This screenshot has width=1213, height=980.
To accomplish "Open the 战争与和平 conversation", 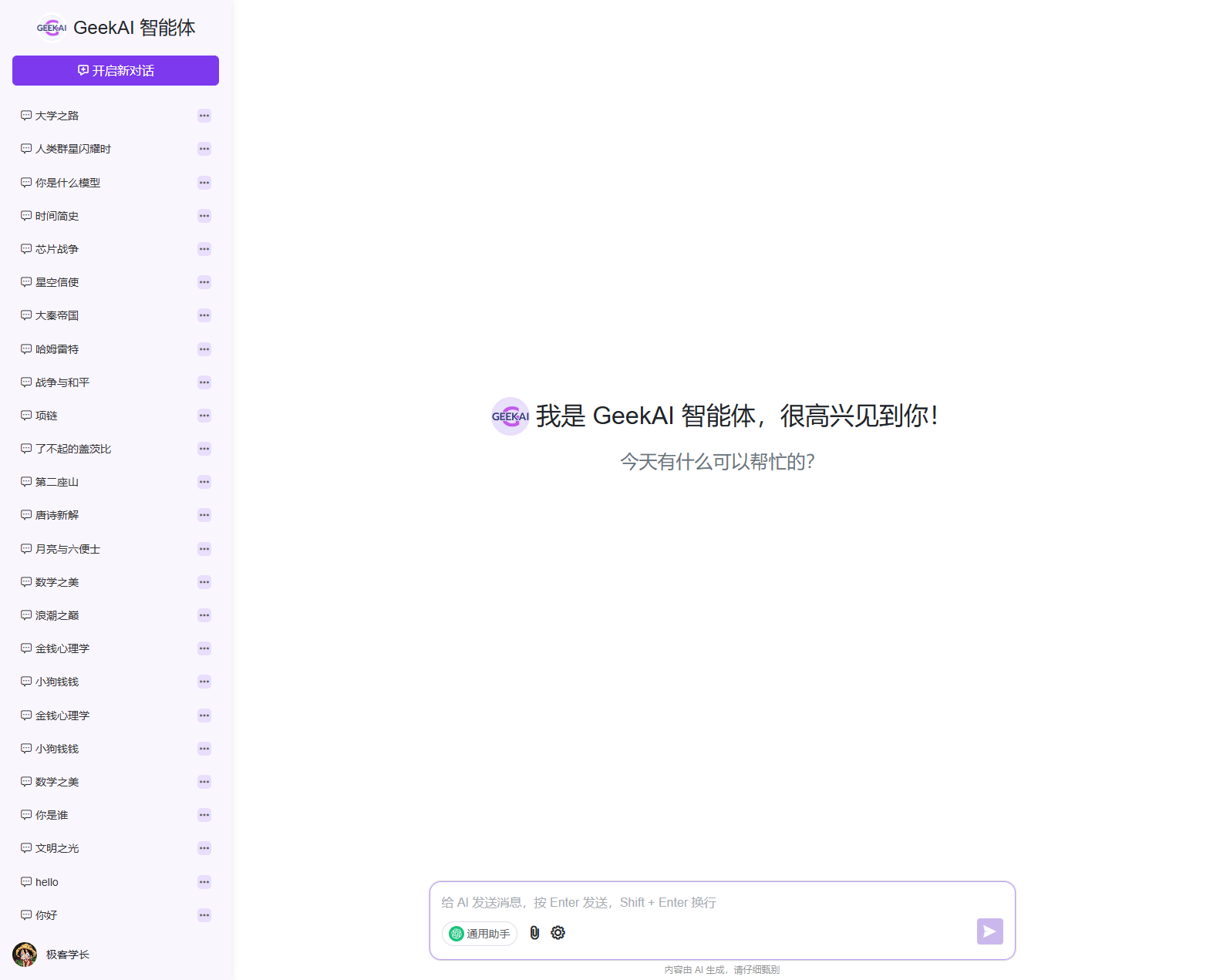I will coord(116,382).
